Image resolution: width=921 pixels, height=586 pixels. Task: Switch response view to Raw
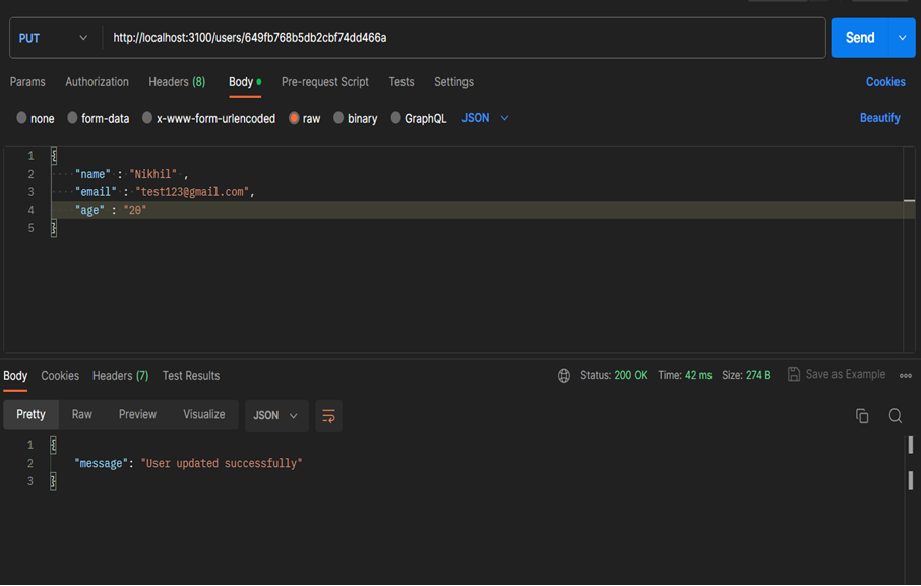[82, 415]
